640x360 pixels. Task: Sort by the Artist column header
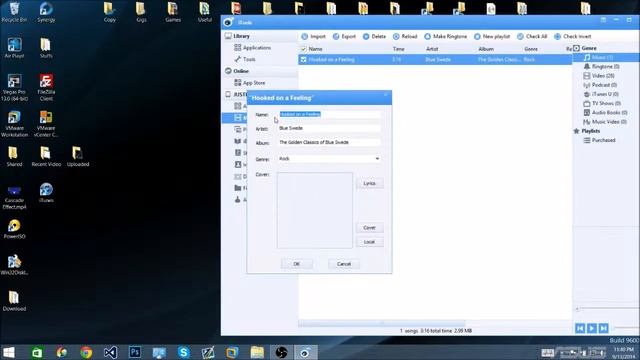(x=432, y=49)
